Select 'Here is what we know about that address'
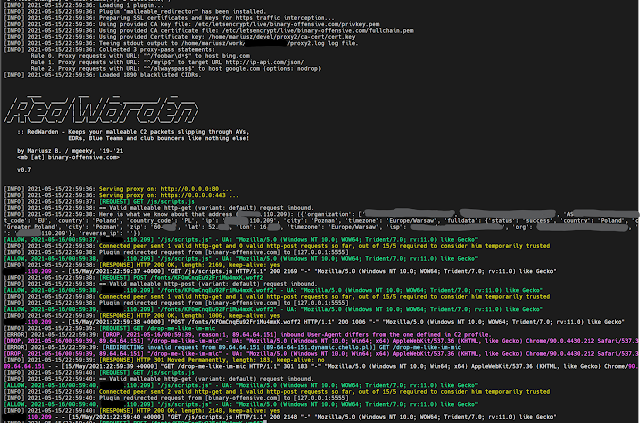Image resolution: width=640 pixels, height=423 pixels. pos(165,214)
